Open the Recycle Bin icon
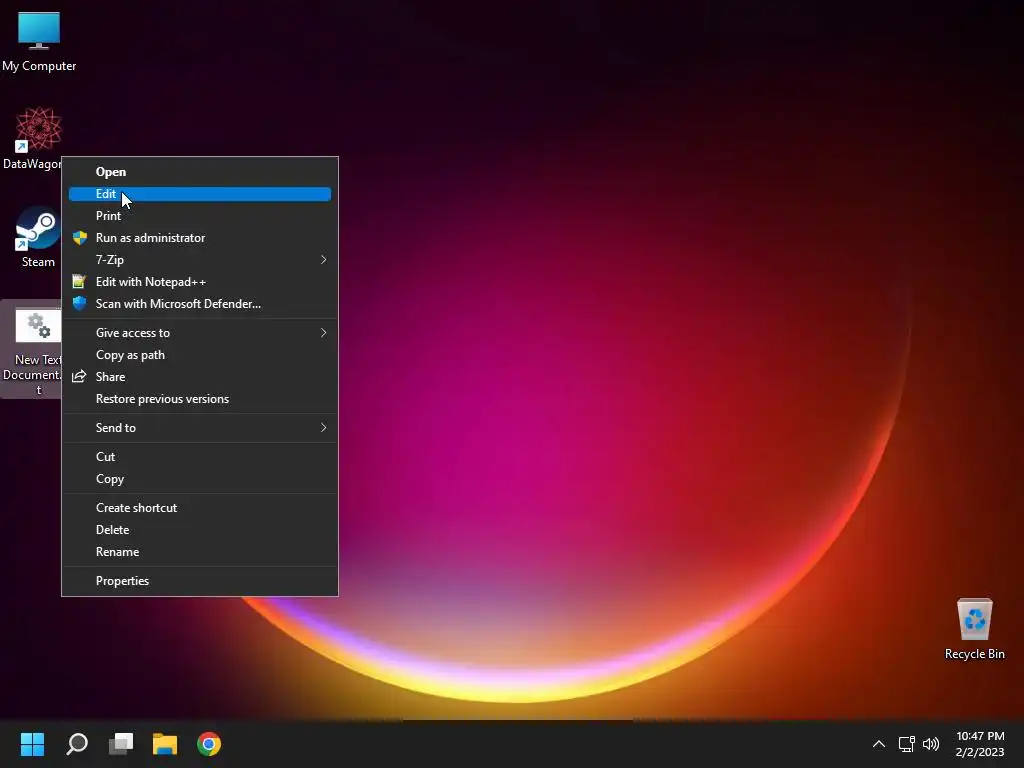This screenshot has width=1024, height=768. pyautogui.click(x=974, y=629)
